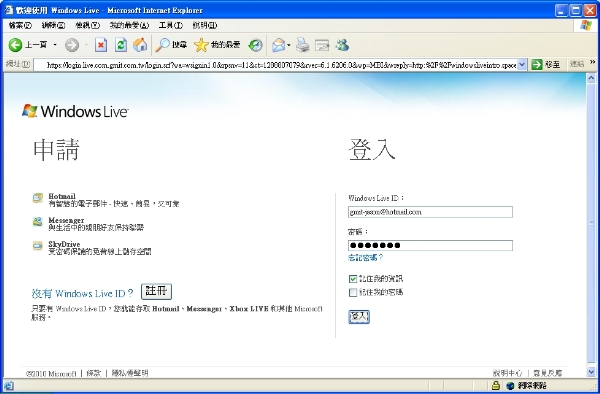The height and width of the screenshot is (394, 600).
Task: Open the Messenger toolbar icon
Action: (342, 45)
